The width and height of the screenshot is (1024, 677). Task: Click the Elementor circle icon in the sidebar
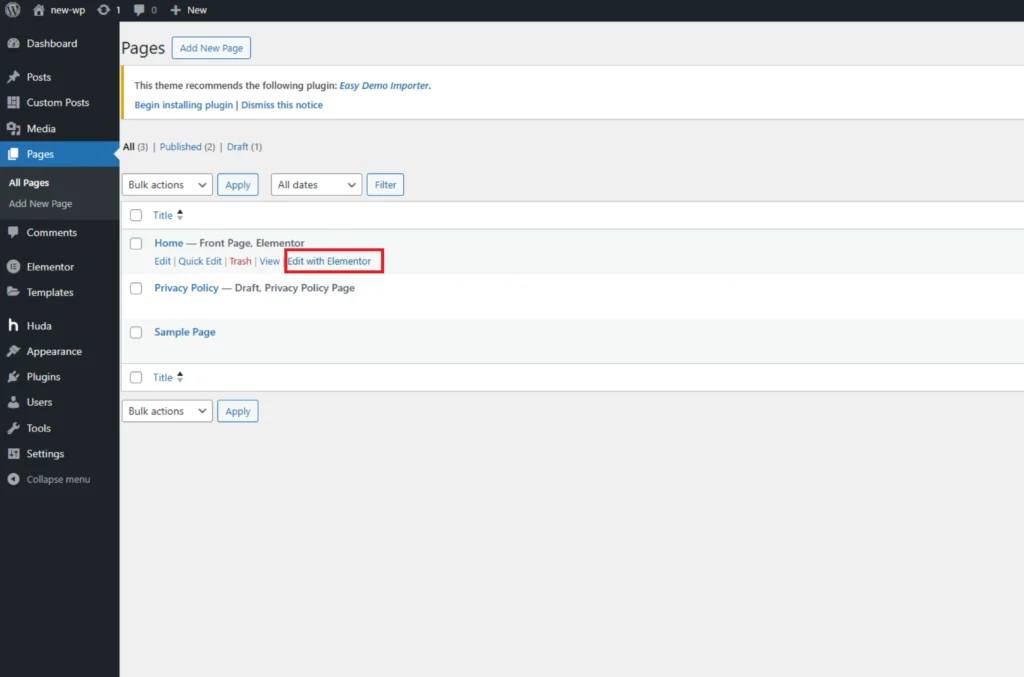[x=13, y=266]
